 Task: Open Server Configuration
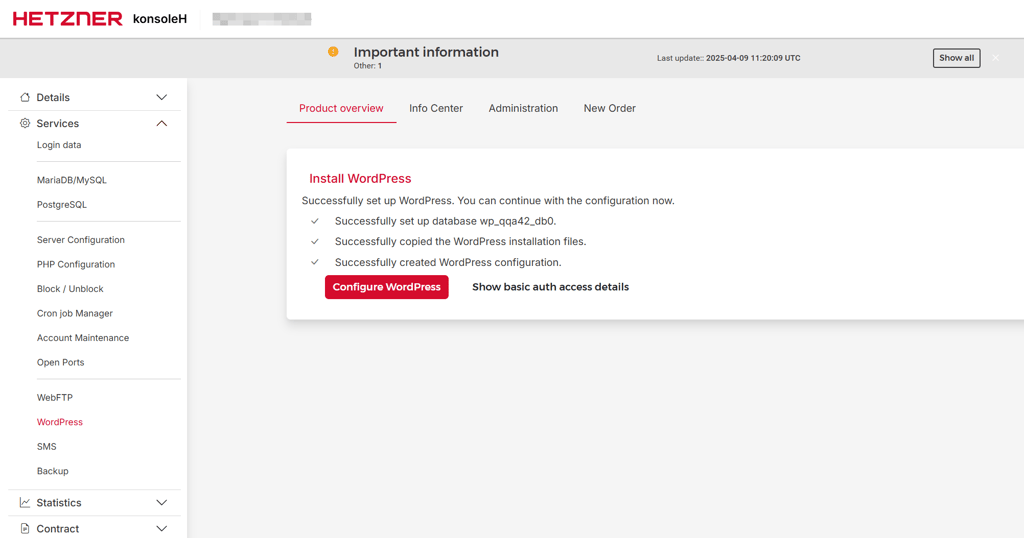(x=80, y=240)
